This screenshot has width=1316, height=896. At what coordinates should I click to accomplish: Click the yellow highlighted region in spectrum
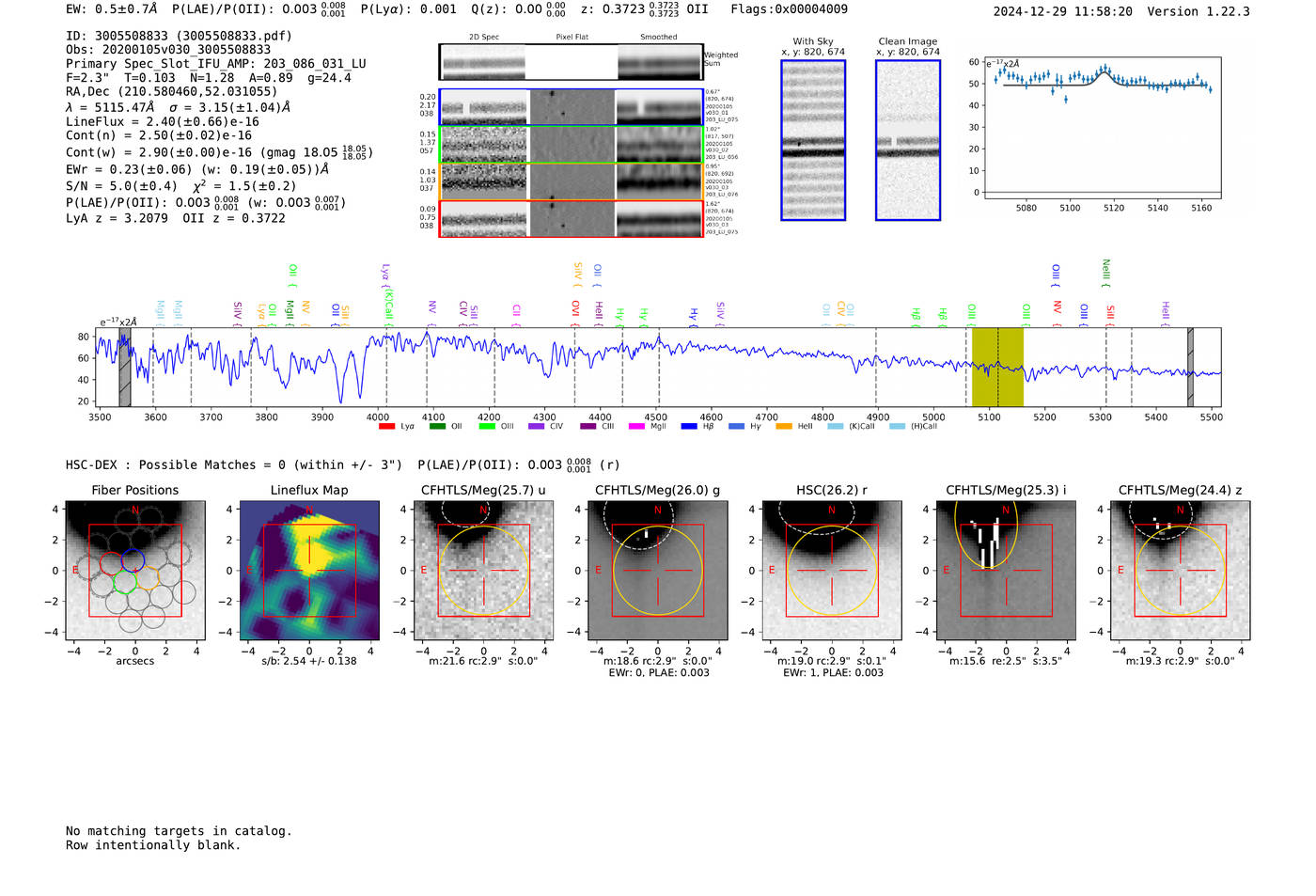pos(997,367)
